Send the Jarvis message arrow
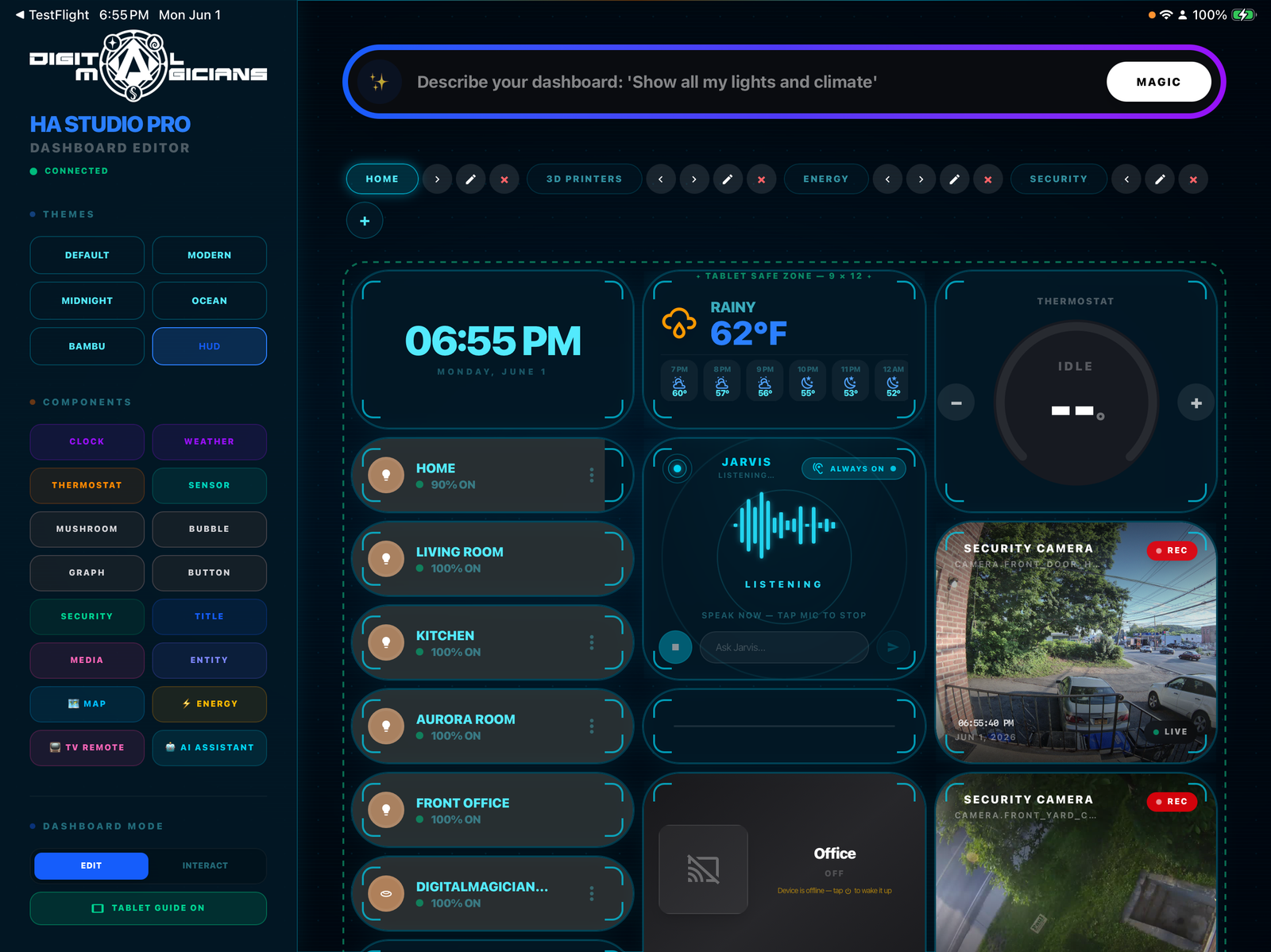 click(893, 647)
